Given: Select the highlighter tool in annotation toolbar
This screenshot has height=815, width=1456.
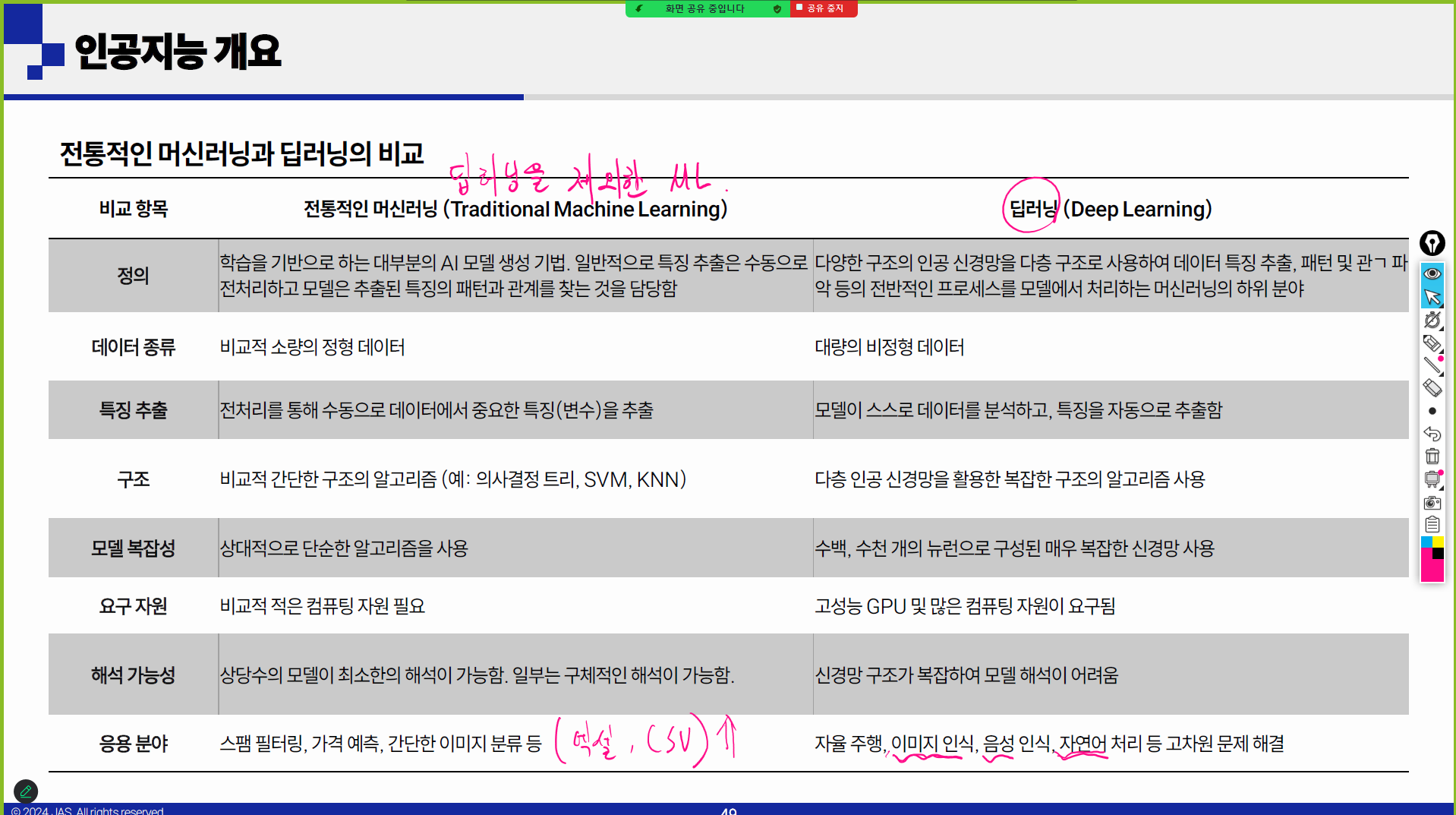Looking at the screenshot, I should tap(1432, 343).
